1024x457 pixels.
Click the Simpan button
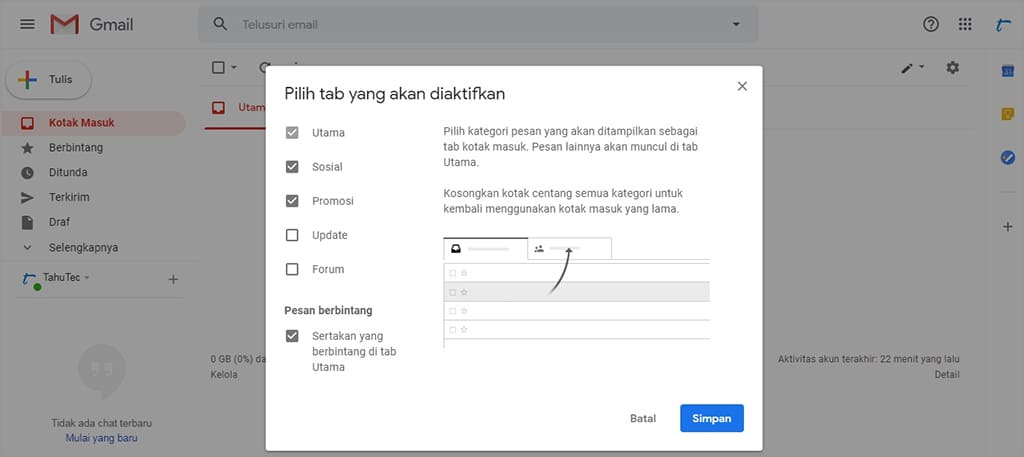tap(711, 418)
